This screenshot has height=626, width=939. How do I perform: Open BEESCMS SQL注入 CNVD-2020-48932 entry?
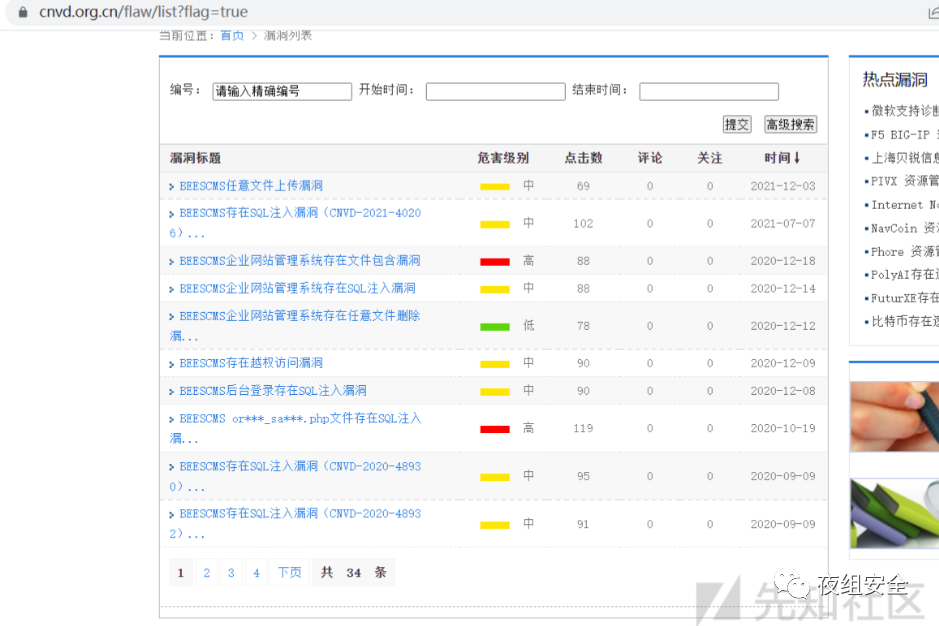295,523
